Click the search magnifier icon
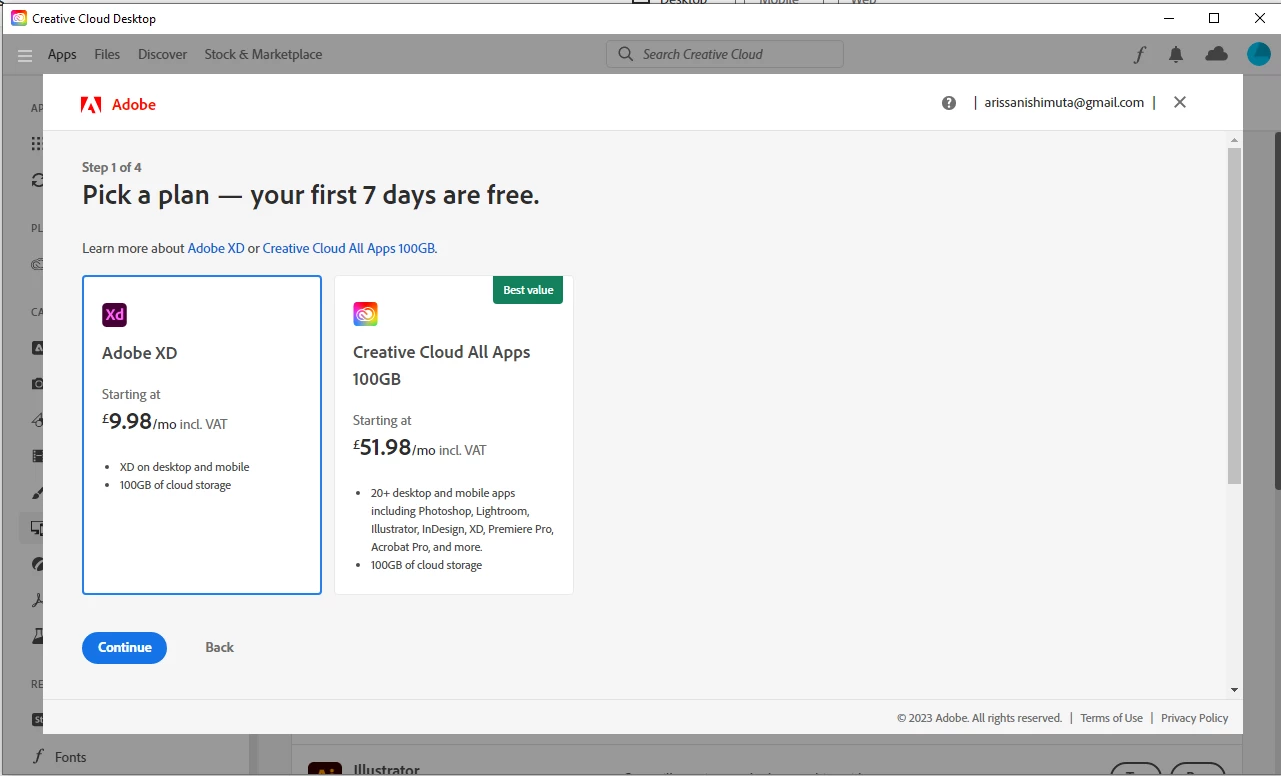The width and height of the screenshot is (1281, 776). tap(625, 54)
